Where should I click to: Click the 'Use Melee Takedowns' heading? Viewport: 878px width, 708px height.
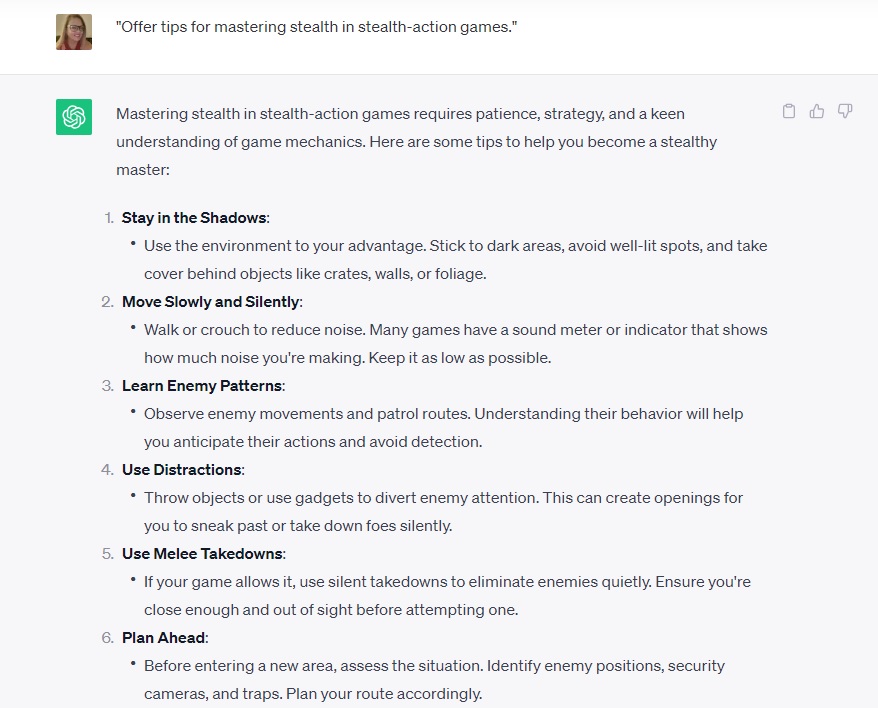[204, 554]
